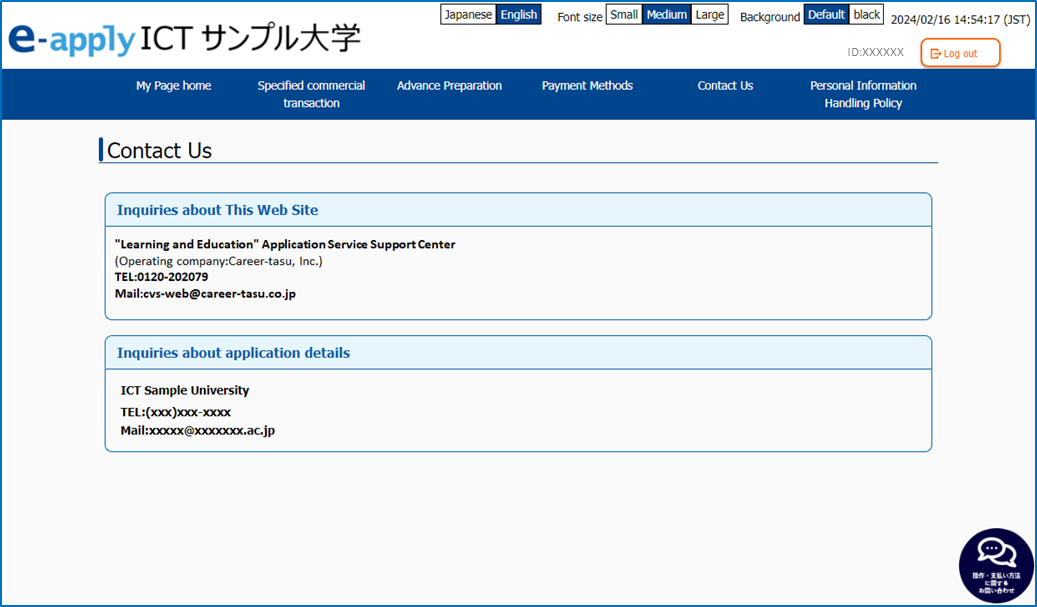The image size is (1037, 607).
Task: Switch language to Japanese
Action: pos(468,15)
